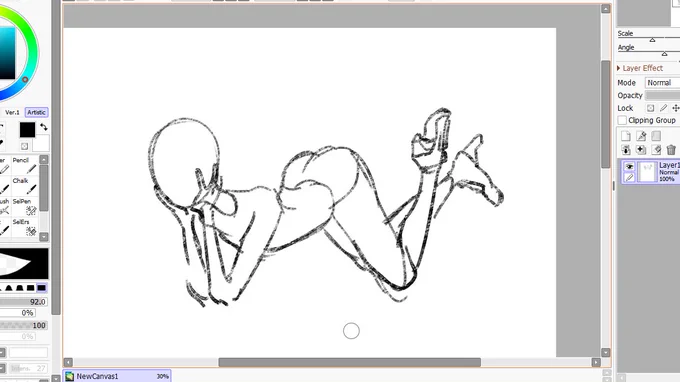
Task: Click the canvas horizontal scrollbar thumb
Action: 350,362
